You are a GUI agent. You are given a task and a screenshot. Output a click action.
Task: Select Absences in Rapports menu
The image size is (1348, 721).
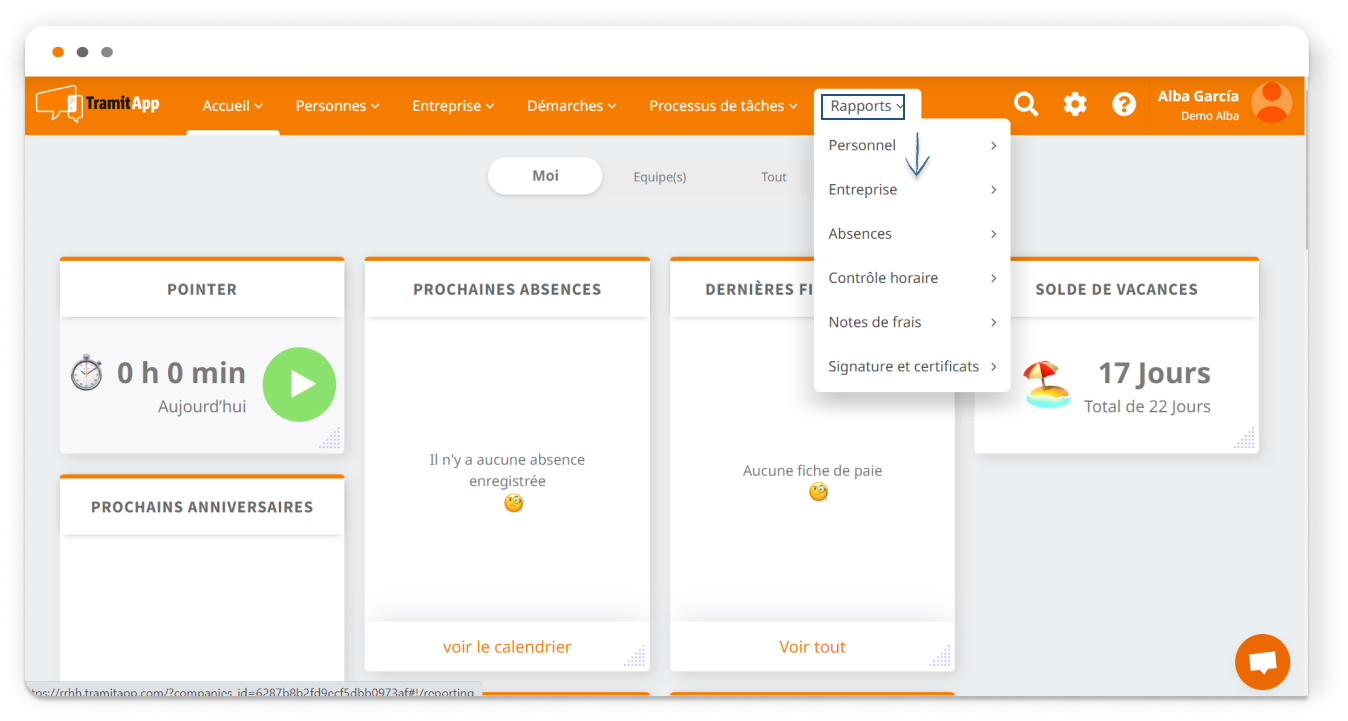(x=860, y=234)
